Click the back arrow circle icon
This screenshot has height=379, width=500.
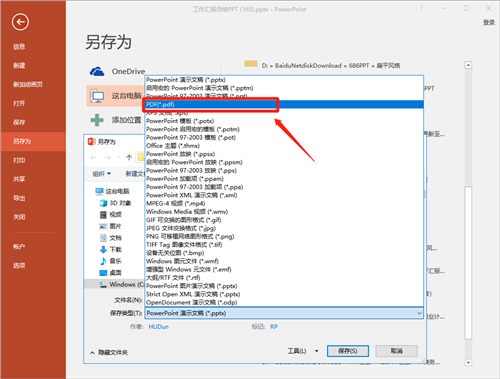(20, 22)
